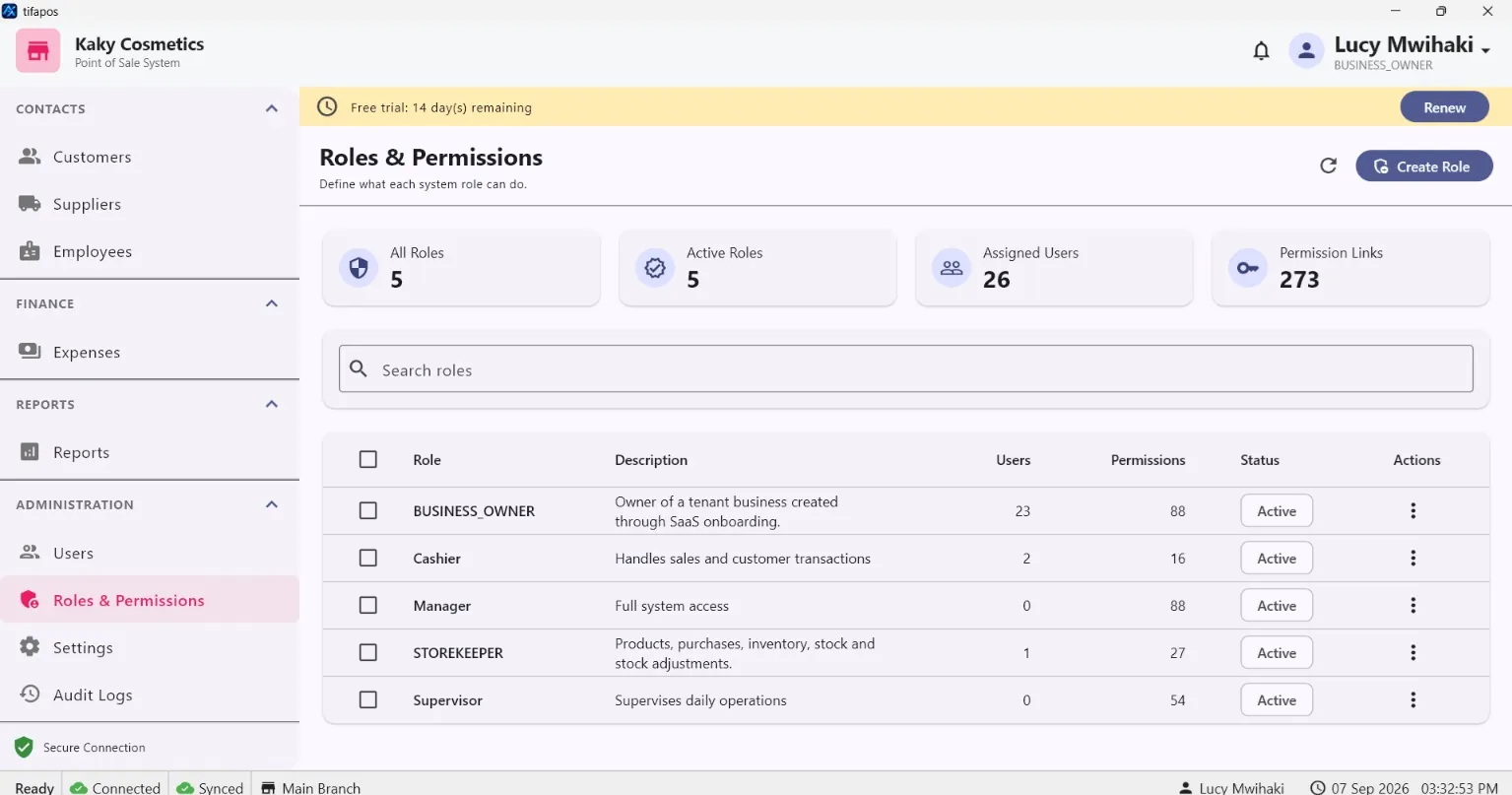Check the Supervisor role checkbox

click(x=368, y=699)
